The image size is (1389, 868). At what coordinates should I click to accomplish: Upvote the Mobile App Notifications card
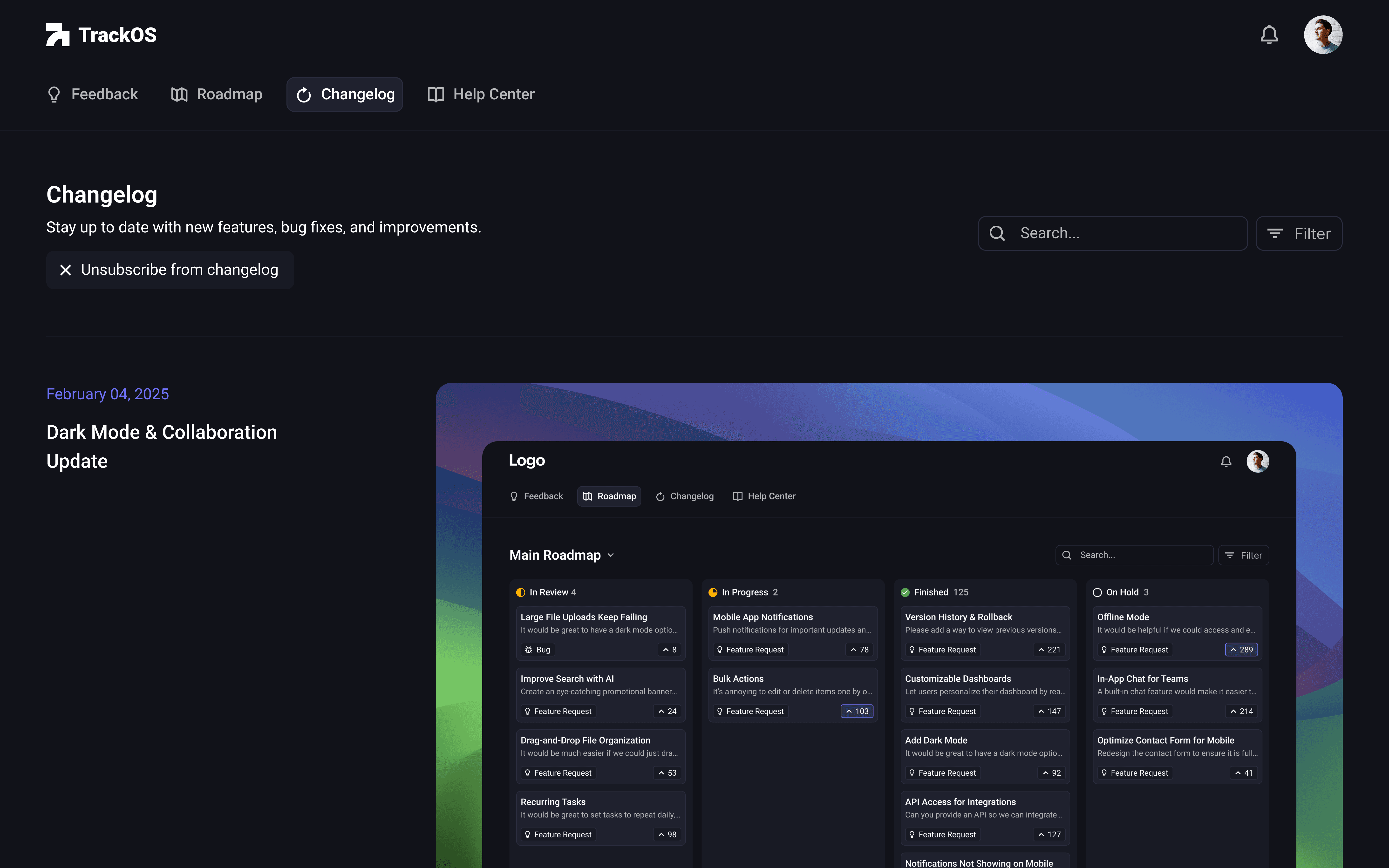tap(860, 650)
